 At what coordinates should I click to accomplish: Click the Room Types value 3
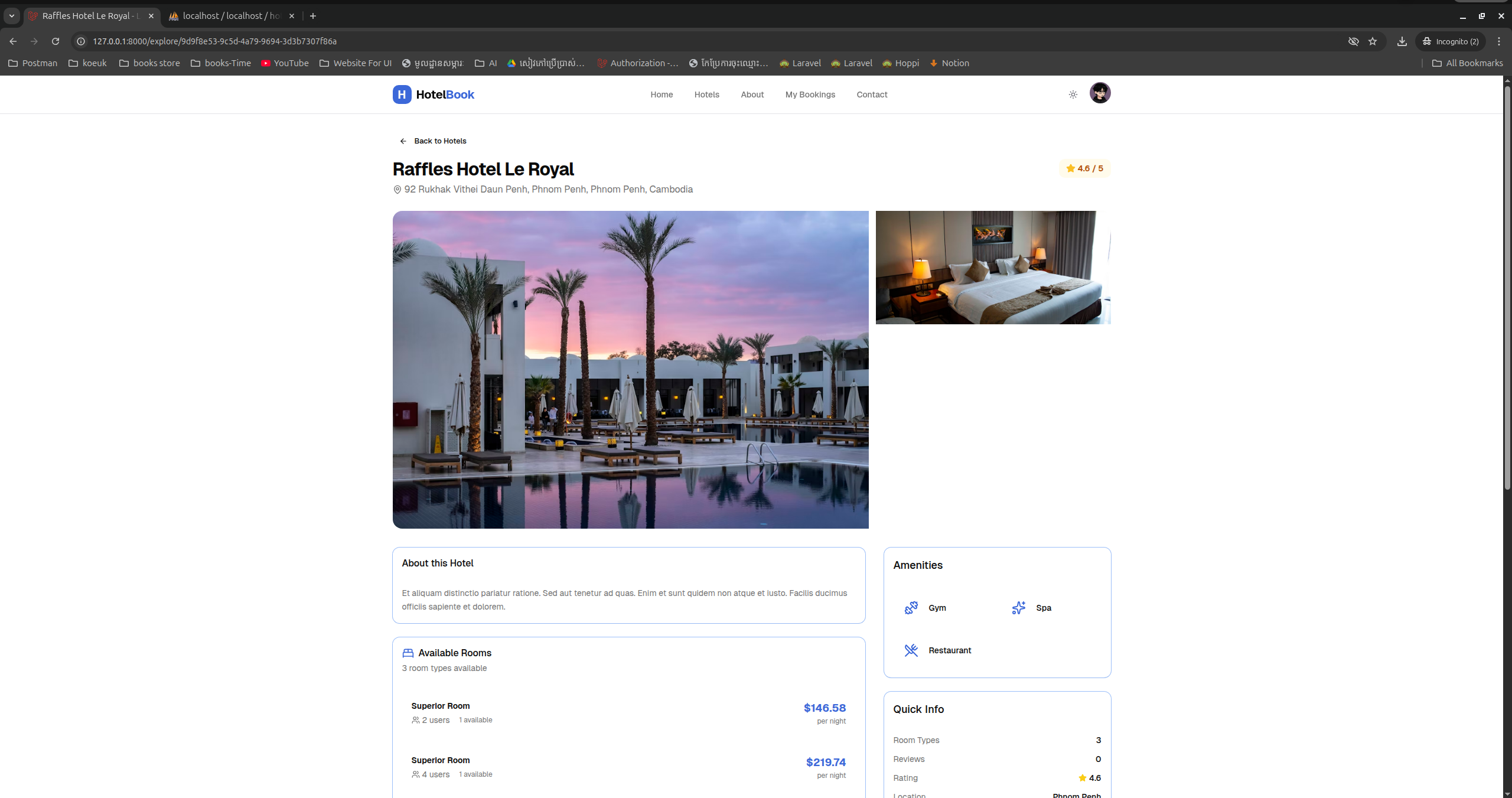point(1098,740)
